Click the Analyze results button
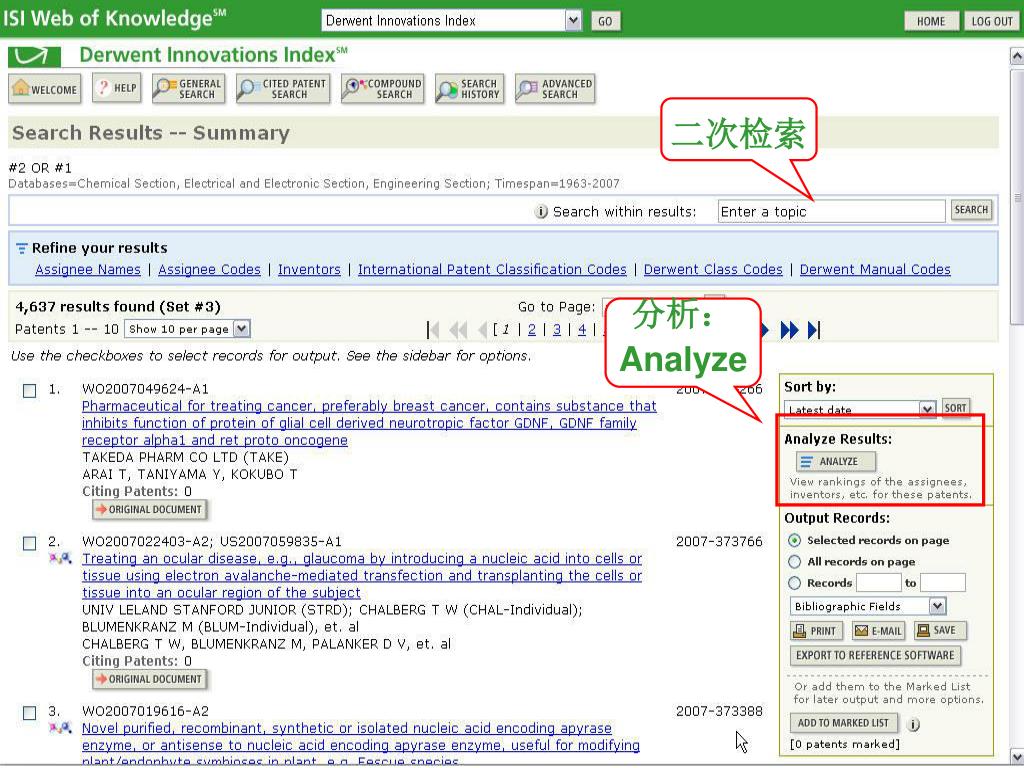Image resolution: width=1024 pixels, height=768 pixels. (836, 462)
